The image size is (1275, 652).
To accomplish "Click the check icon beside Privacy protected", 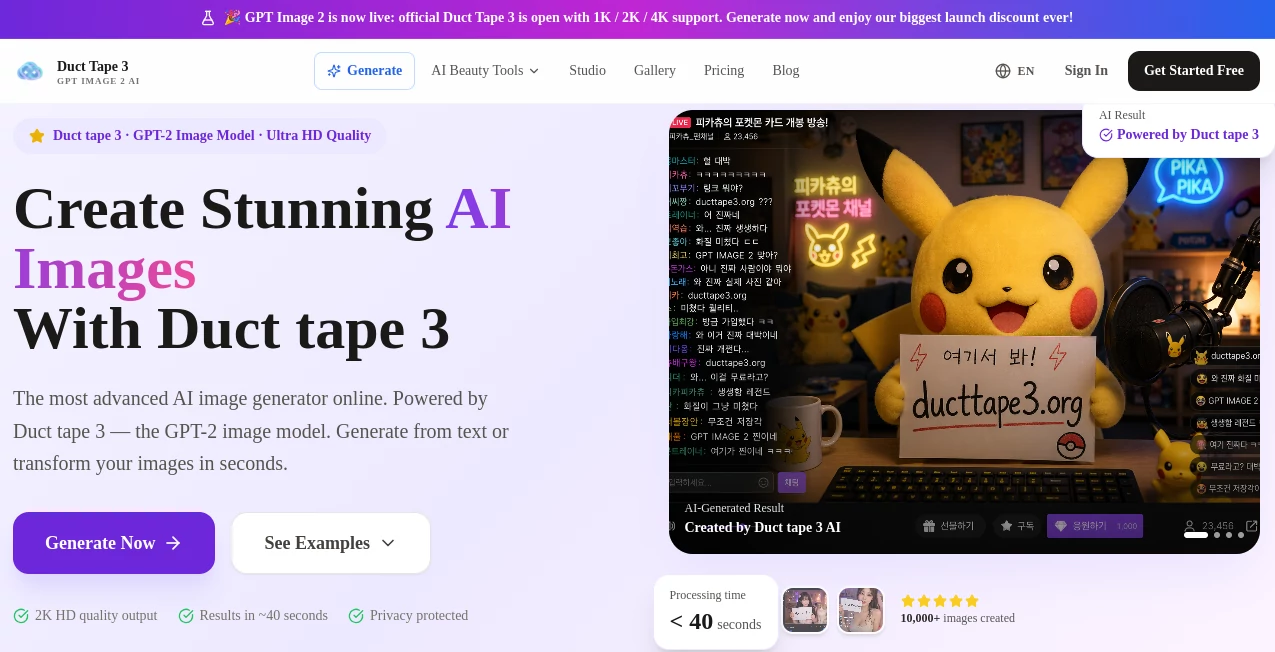I will (356, 616).
